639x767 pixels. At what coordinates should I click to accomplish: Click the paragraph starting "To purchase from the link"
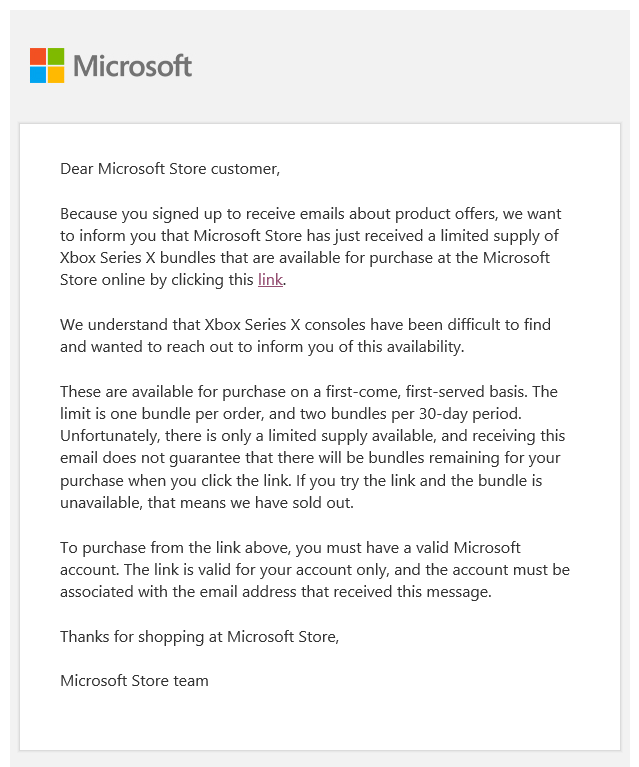[315, 569]
